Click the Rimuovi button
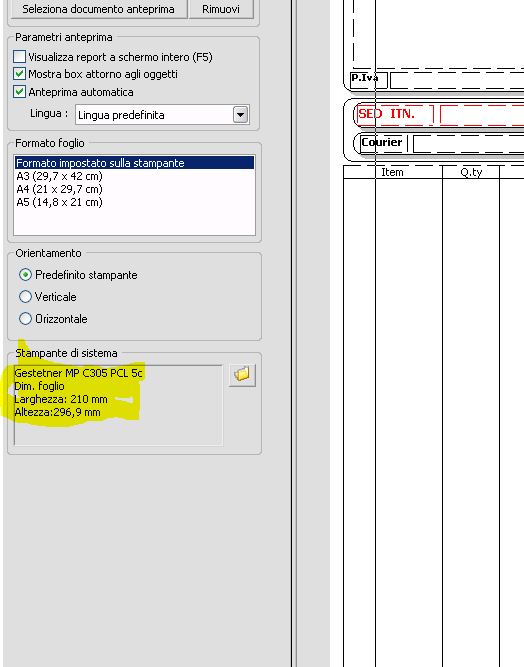The height and width of the screenshot is (667, 524). coord(221,9)
